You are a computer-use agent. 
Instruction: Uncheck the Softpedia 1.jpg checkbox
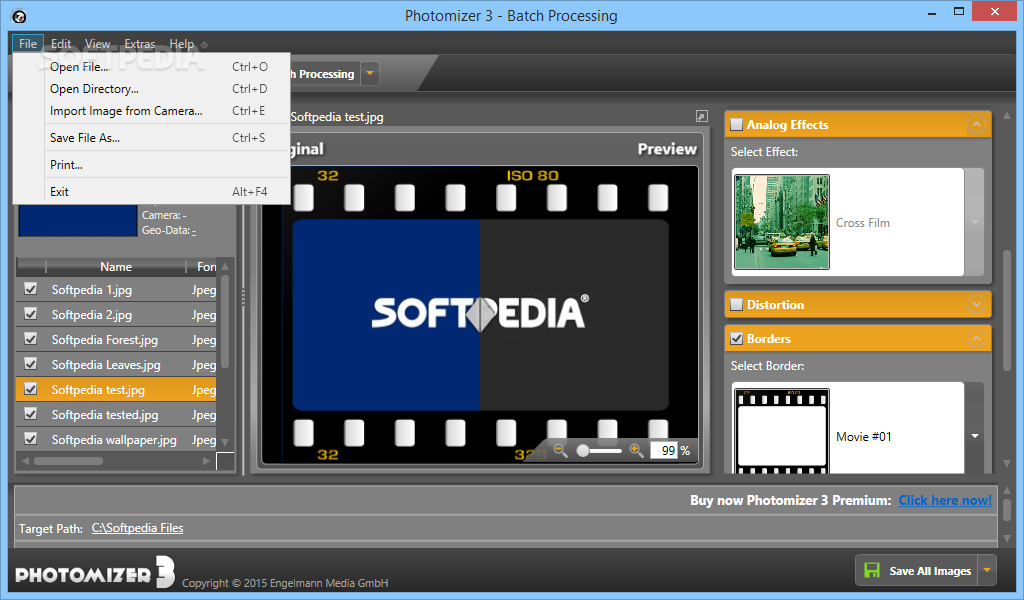(x=31, y=289)
